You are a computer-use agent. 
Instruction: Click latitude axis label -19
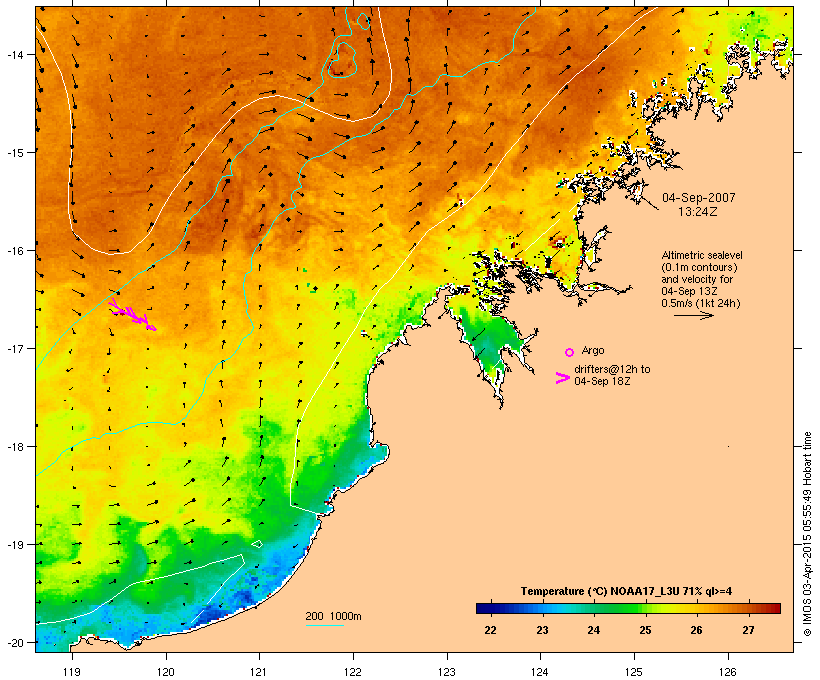point(15,545)
